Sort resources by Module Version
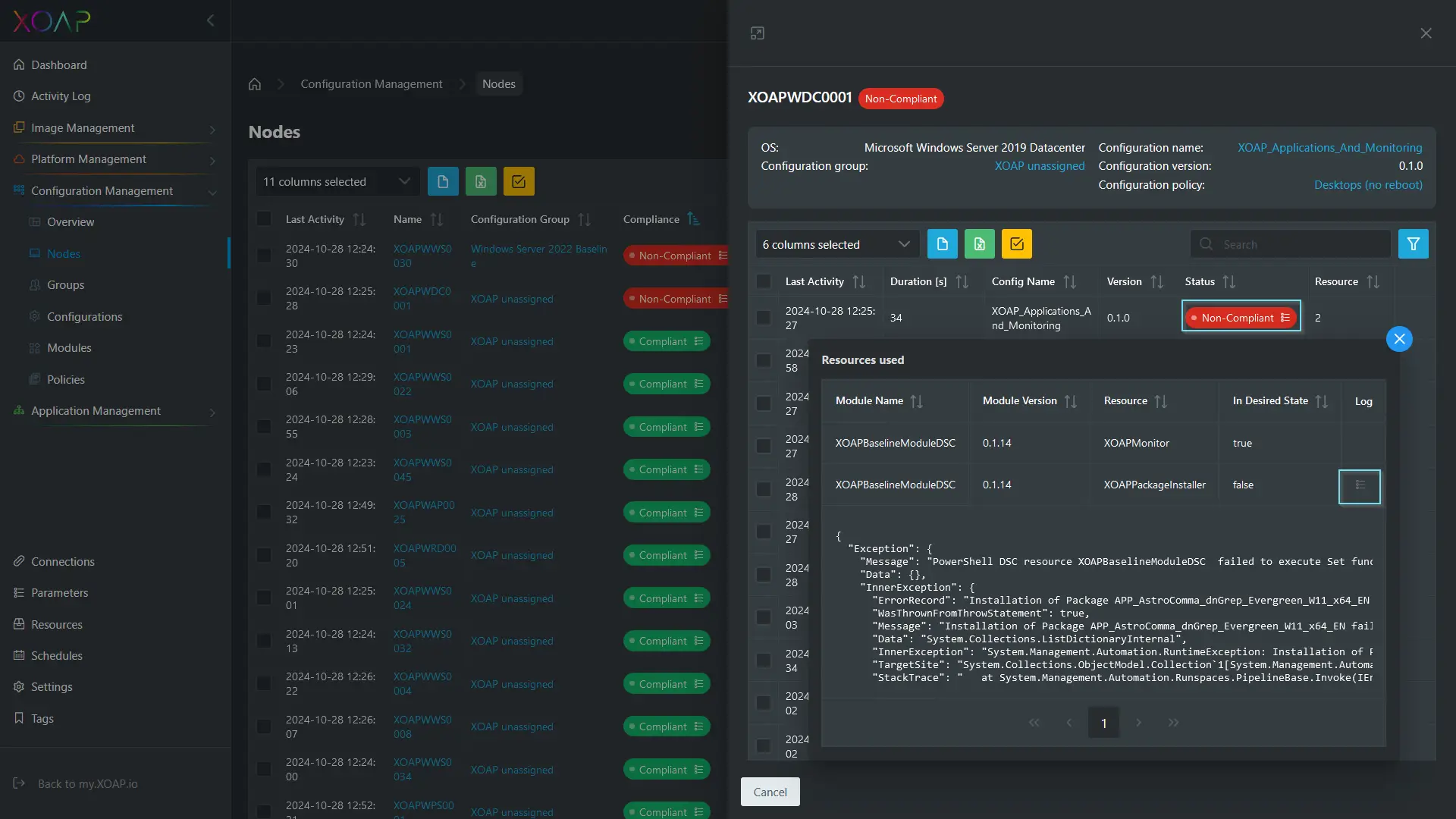This screenshot has width=1456, height=819. pyautogui.click(x=1070, y=401)
